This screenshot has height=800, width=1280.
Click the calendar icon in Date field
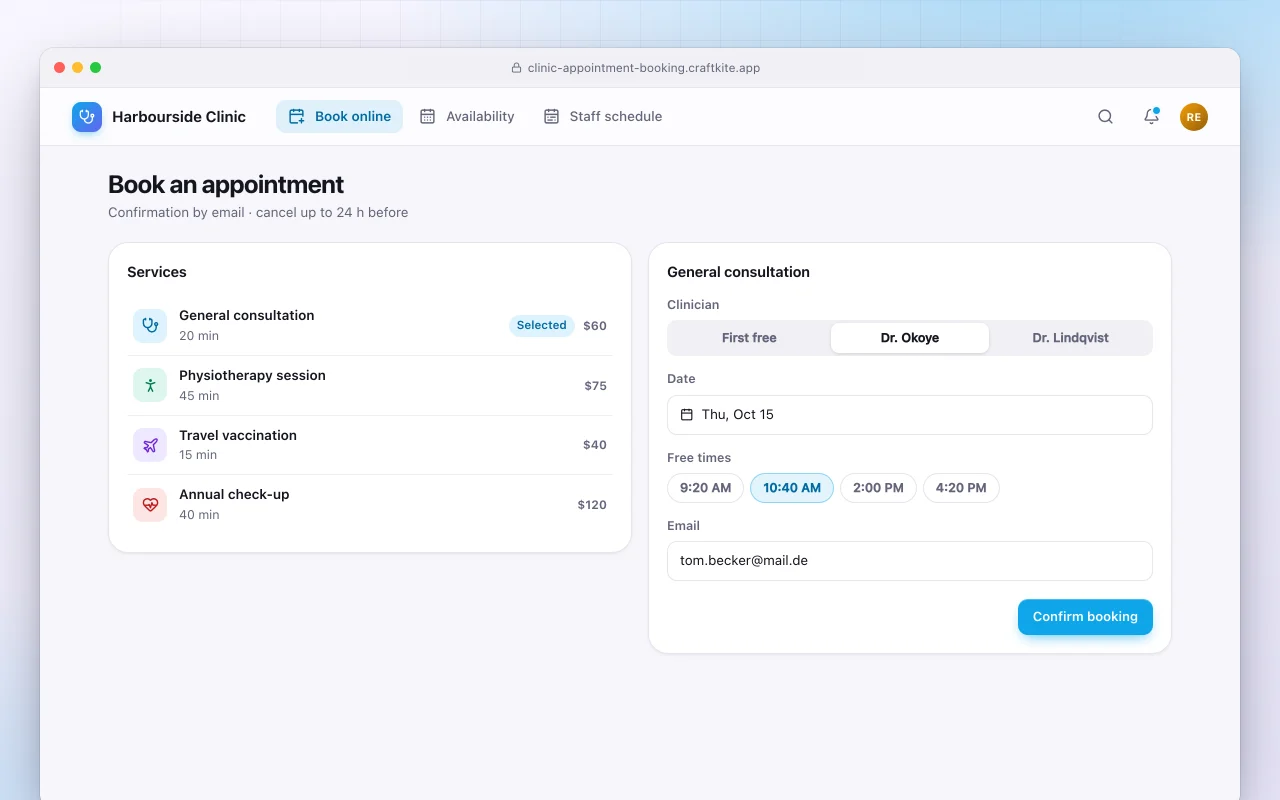[687, 414]
